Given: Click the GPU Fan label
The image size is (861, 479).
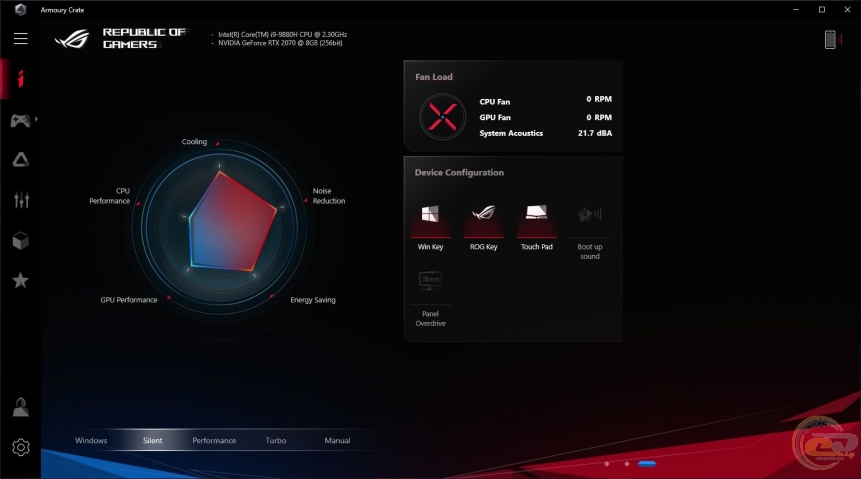Looking at the screenshot, I should [495, 118].
